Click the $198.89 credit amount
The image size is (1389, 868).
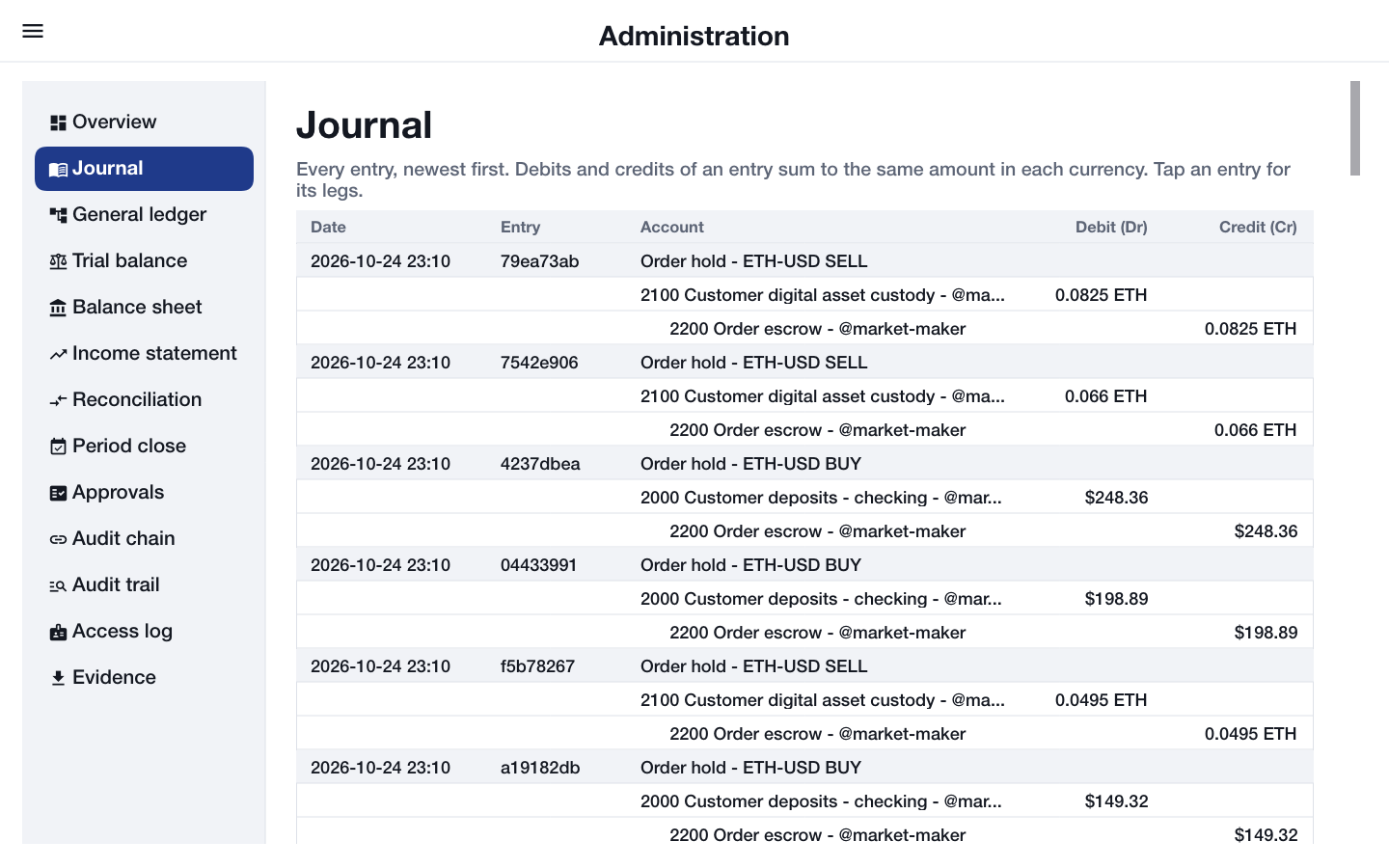[1266, 633]
